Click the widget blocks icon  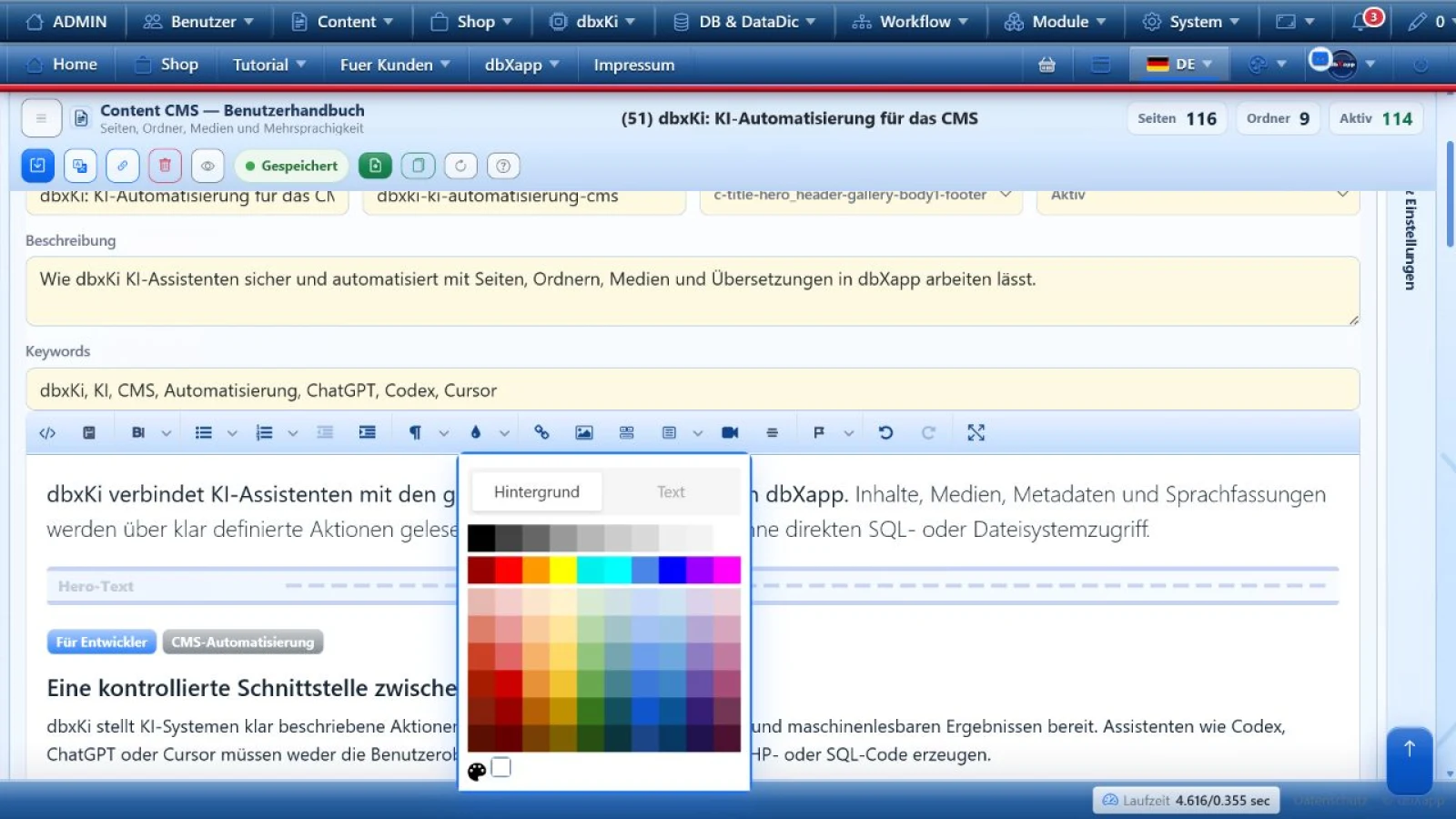[x=627, y=433]
